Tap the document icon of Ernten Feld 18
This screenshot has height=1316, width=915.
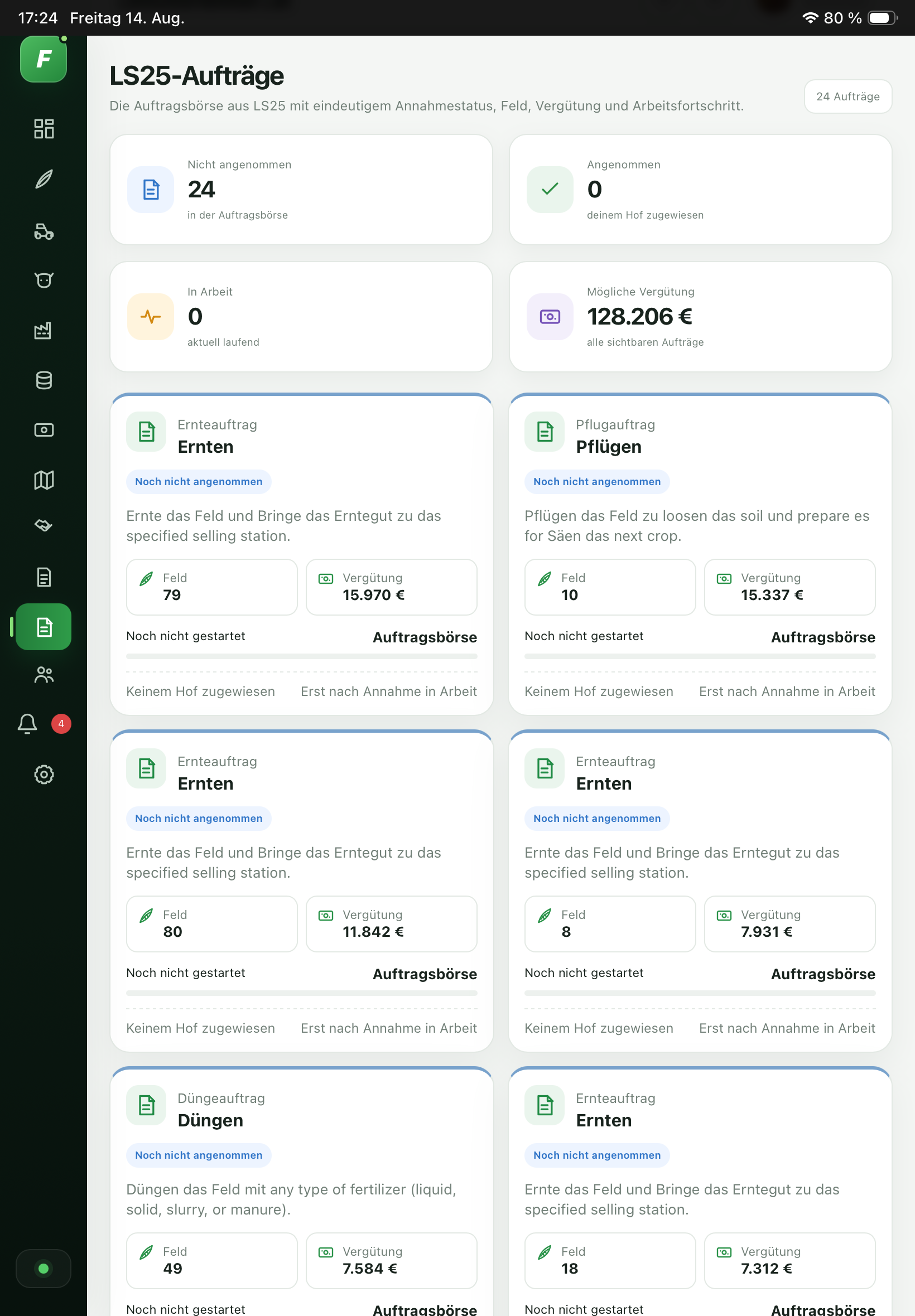545,1105
